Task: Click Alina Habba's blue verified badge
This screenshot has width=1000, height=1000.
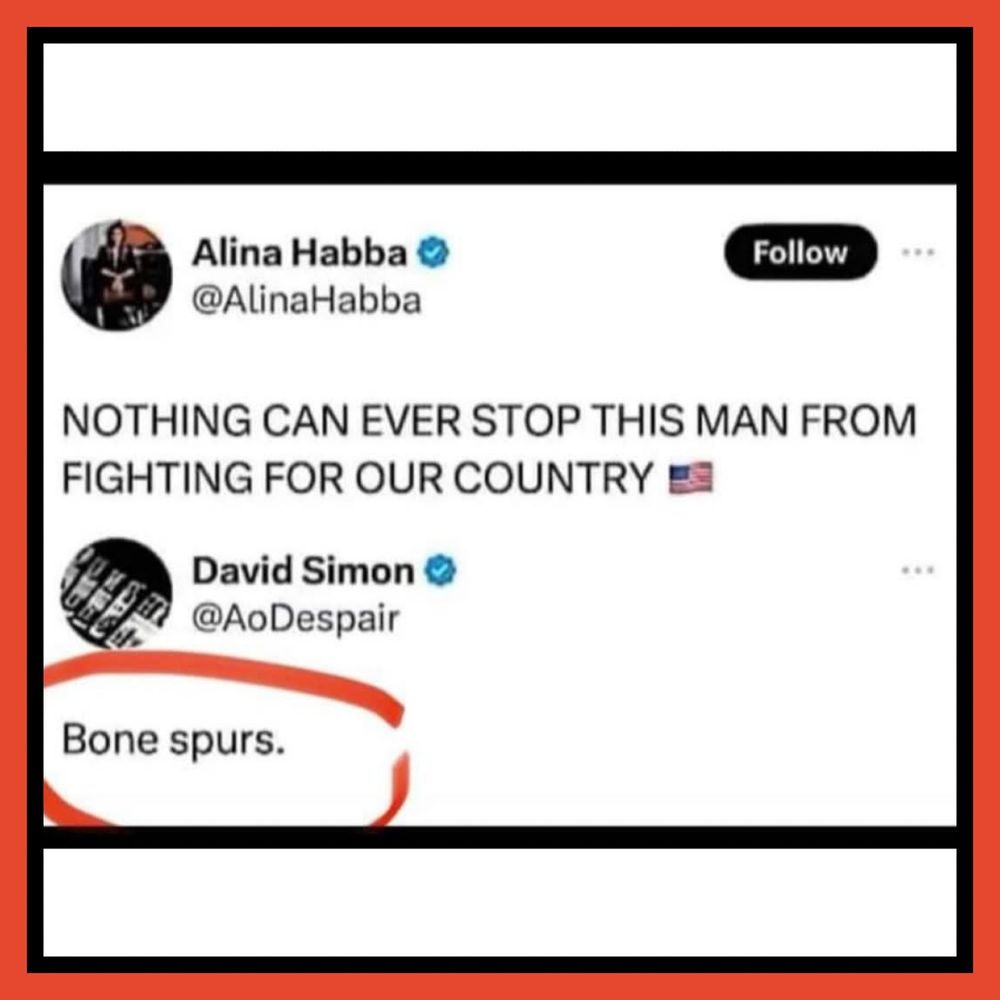Action: 433,253
